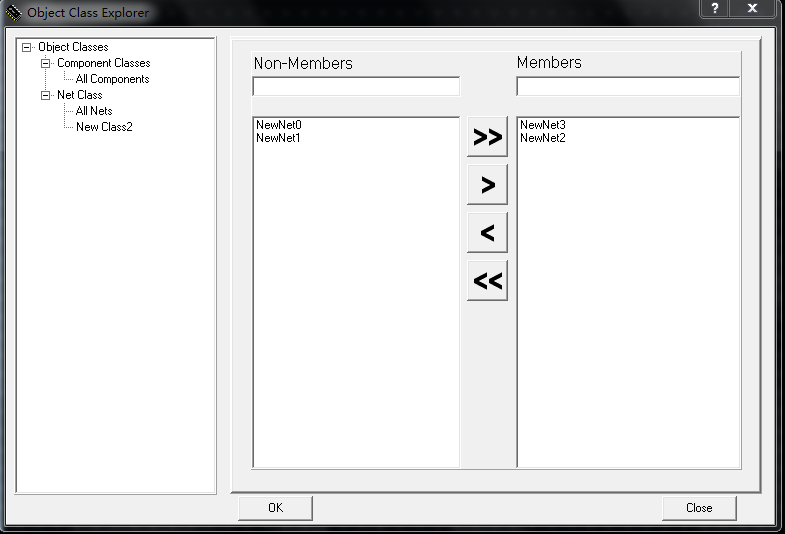785x534 pixels.
Task: Collapse the Object Classes tree root
Action: coord(27,47)
